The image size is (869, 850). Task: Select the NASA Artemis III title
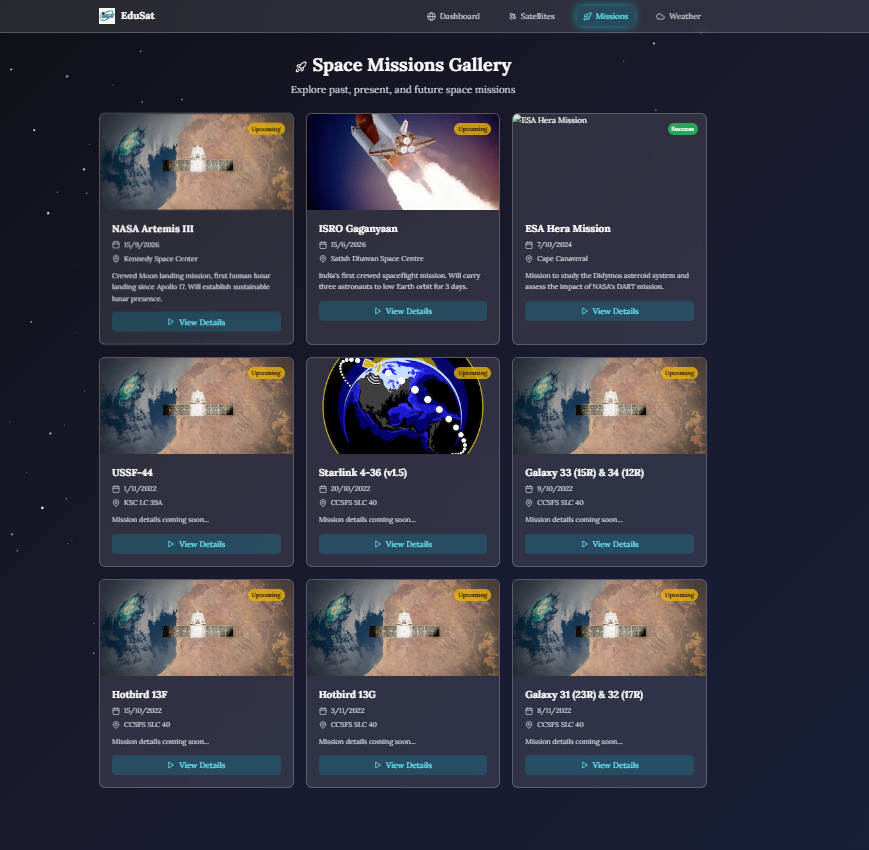point(152,229)
